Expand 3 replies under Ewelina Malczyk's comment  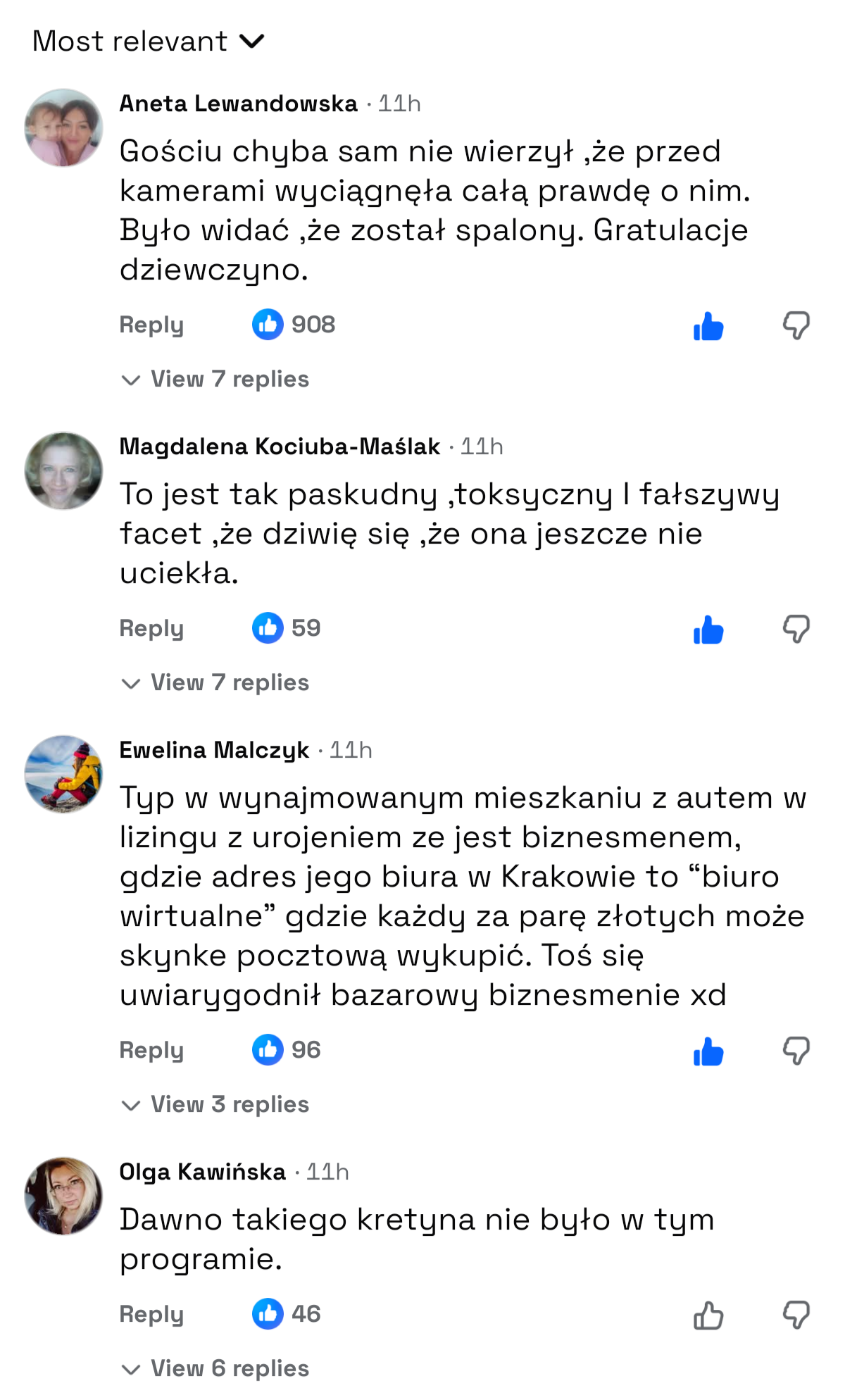coord(216,1105)
